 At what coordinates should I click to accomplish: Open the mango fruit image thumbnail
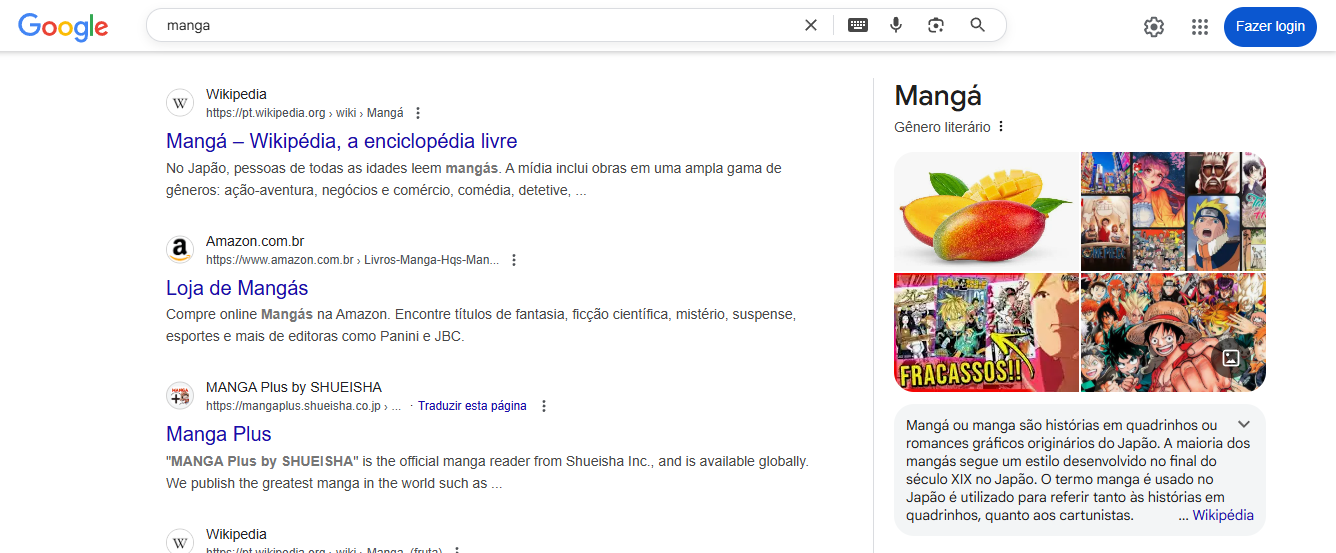(986, 211)
